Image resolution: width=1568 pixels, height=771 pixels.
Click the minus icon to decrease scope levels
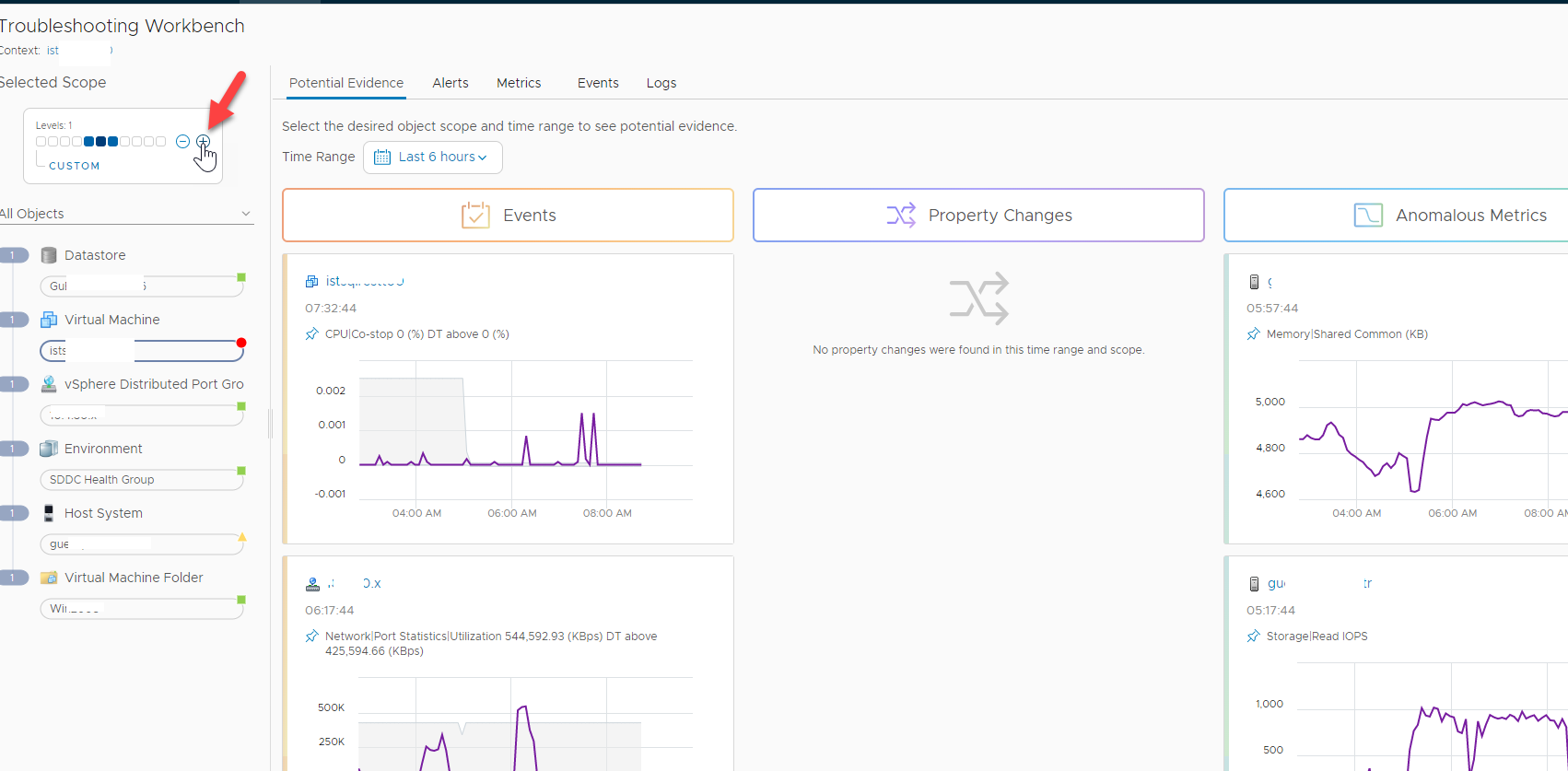point(182,141)
